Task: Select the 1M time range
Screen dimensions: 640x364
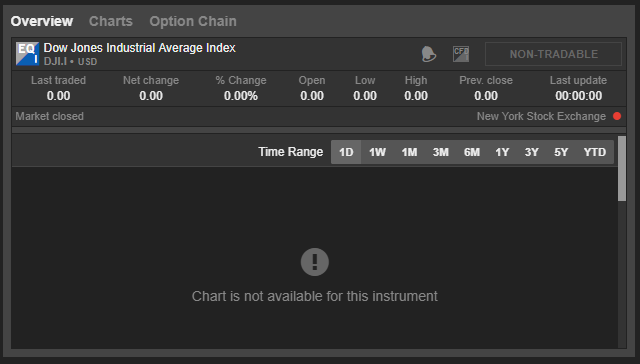Action: [409, 152]
